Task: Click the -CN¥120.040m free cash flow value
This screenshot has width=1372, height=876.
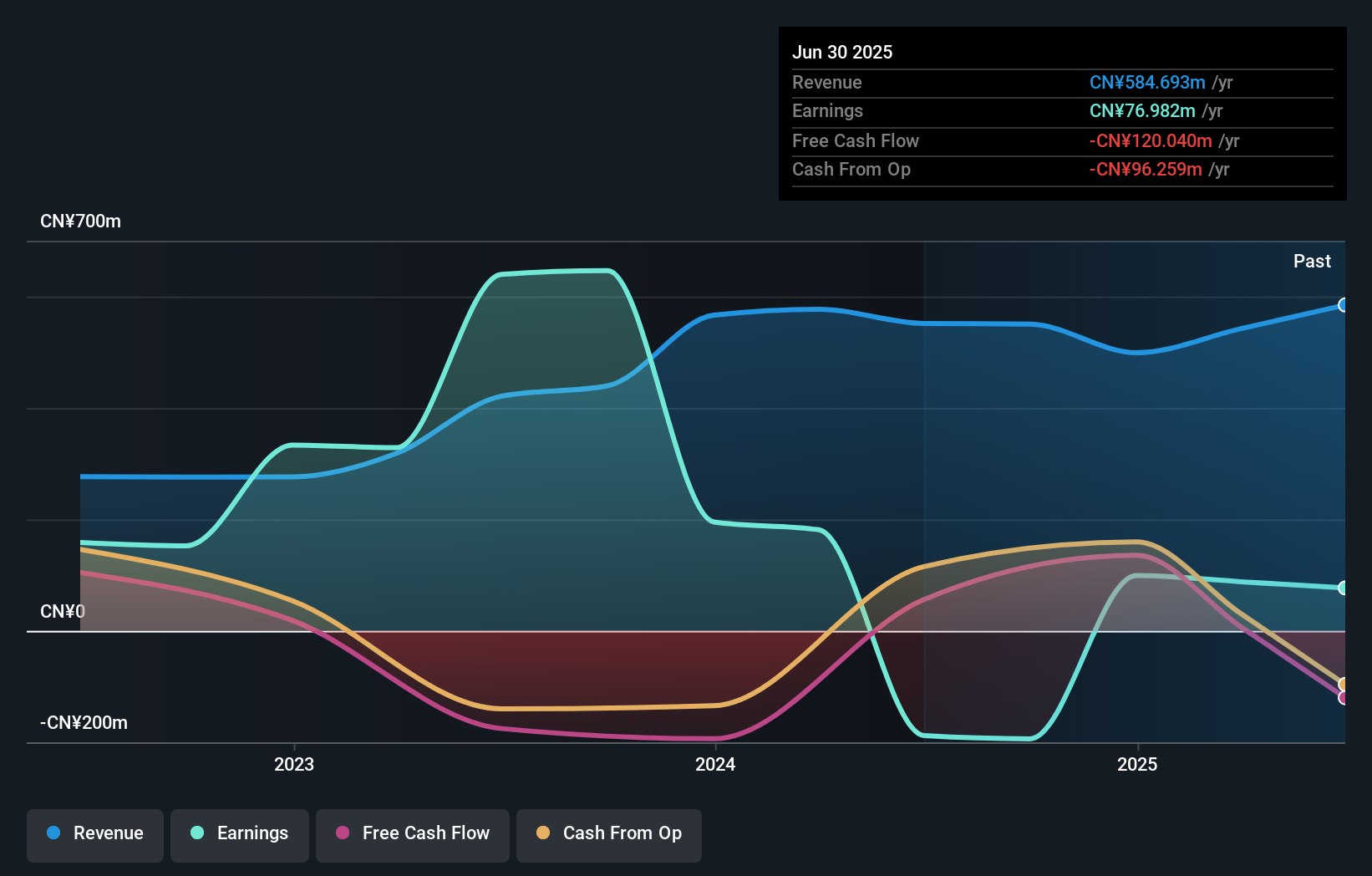Action: click(x=1151, y=141)
